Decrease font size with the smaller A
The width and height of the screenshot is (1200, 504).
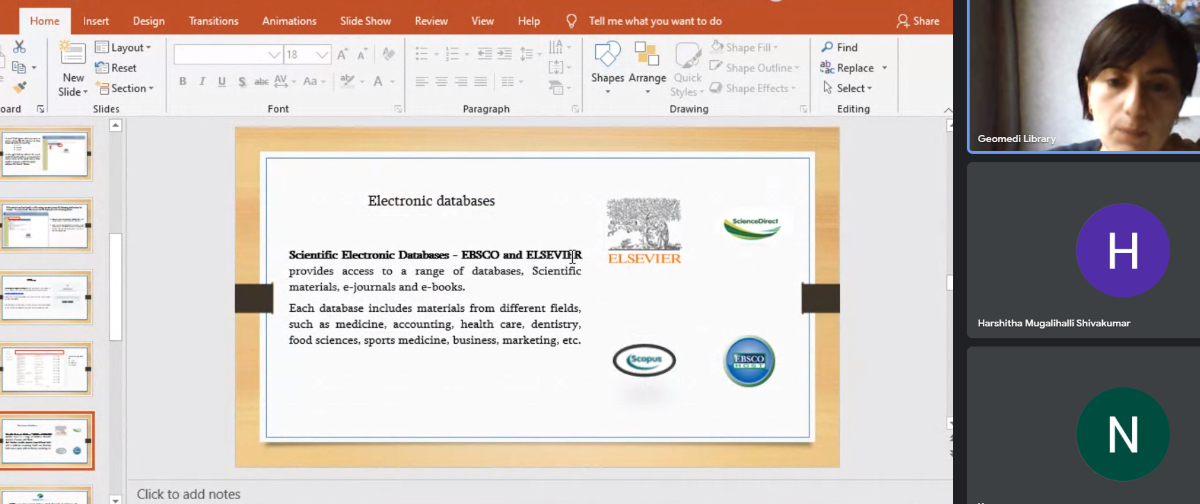(x=362, y=54)
